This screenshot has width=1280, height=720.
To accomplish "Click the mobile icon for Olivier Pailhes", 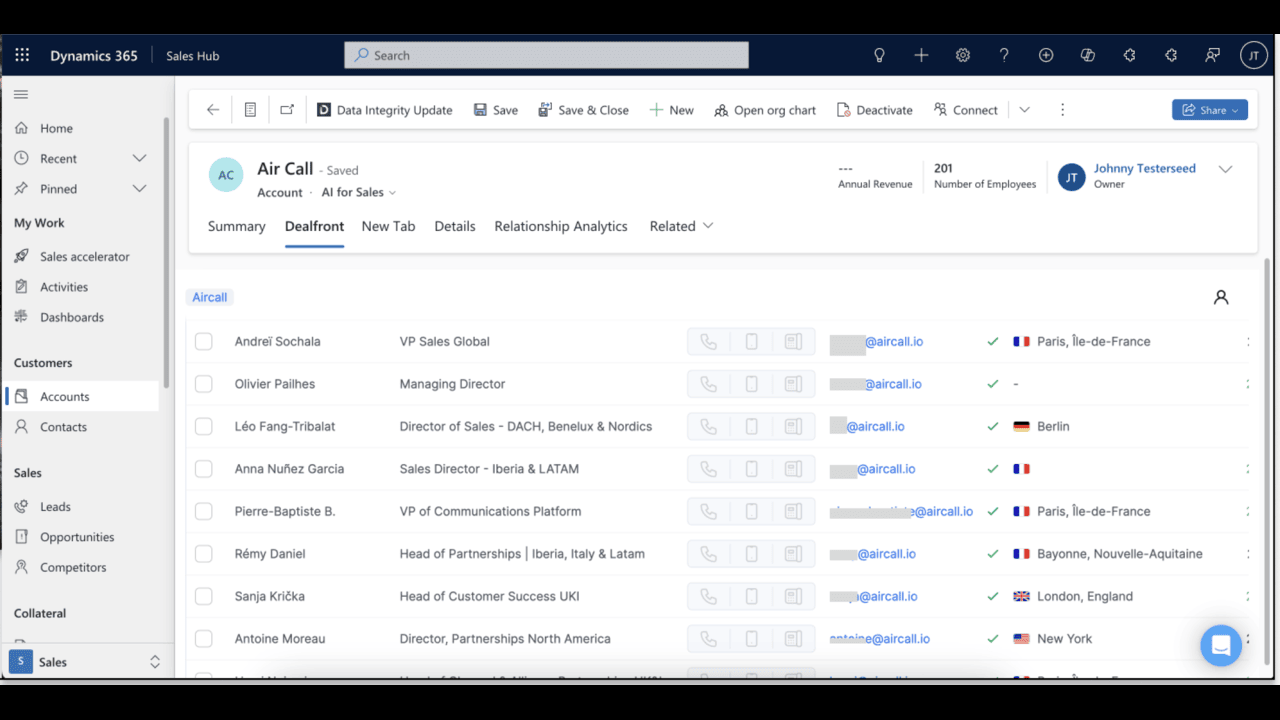I will (751, 384).
